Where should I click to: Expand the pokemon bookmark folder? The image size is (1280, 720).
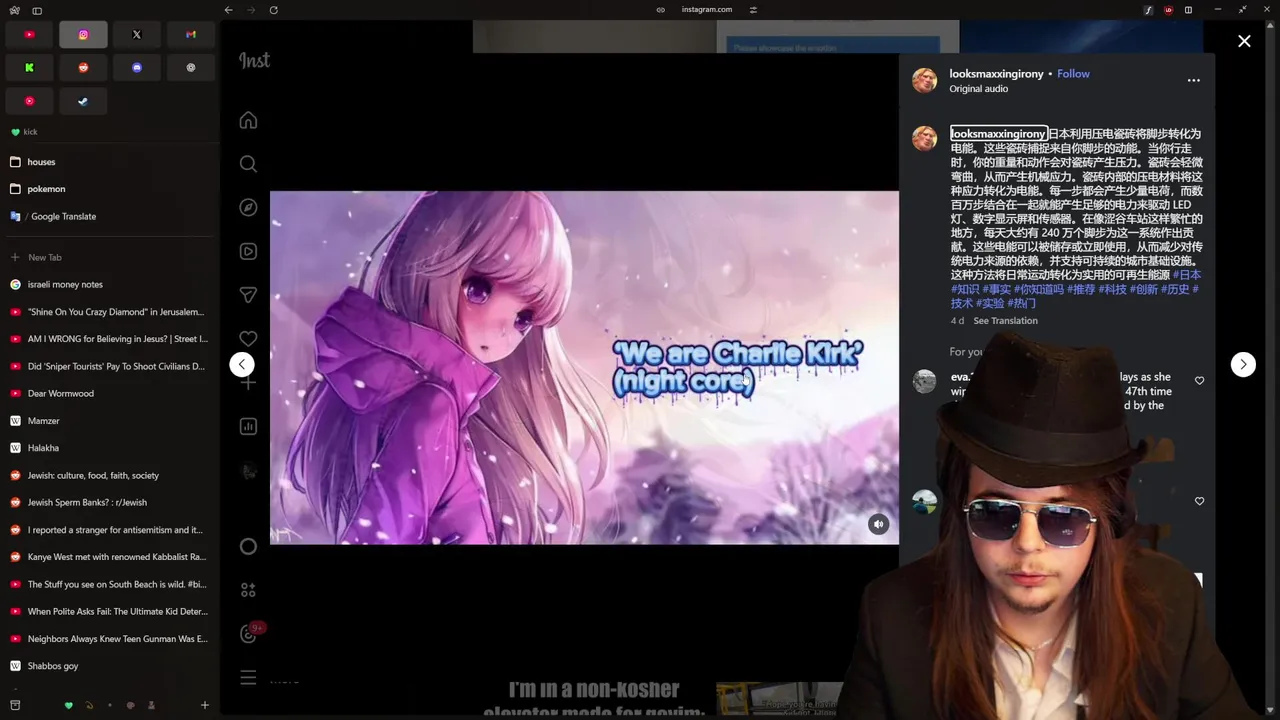coord(108,189)
